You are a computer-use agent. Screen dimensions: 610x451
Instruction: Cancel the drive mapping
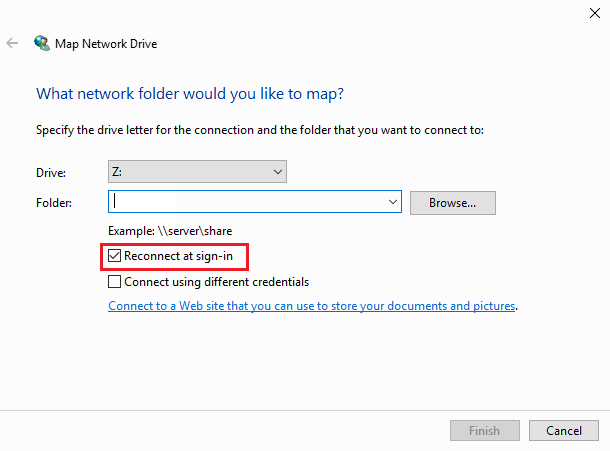pyautogui.click(x=564, y=430)
